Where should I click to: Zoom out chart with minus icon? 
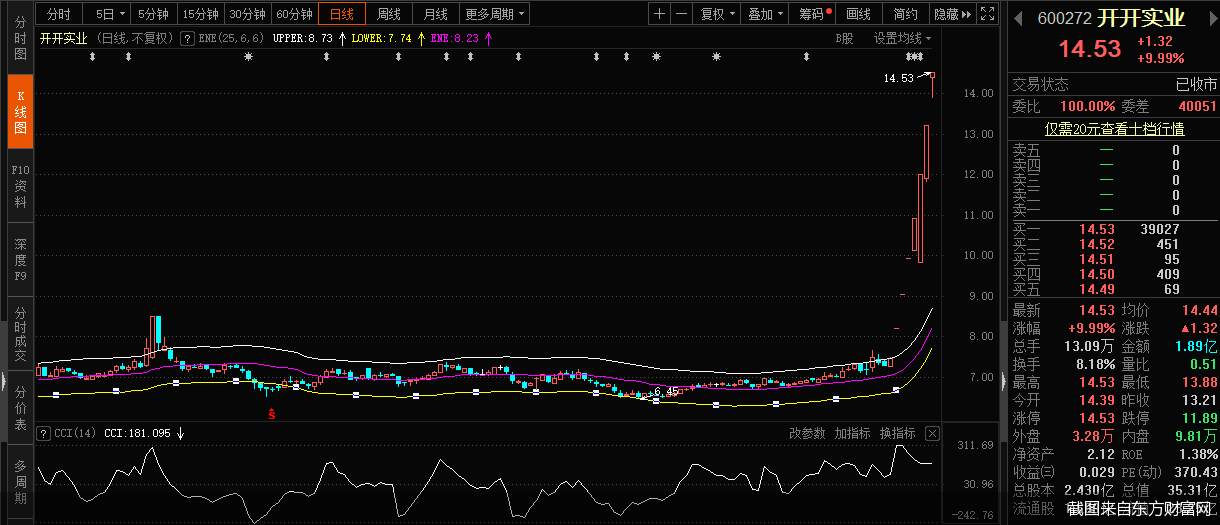tap(681, 14)
